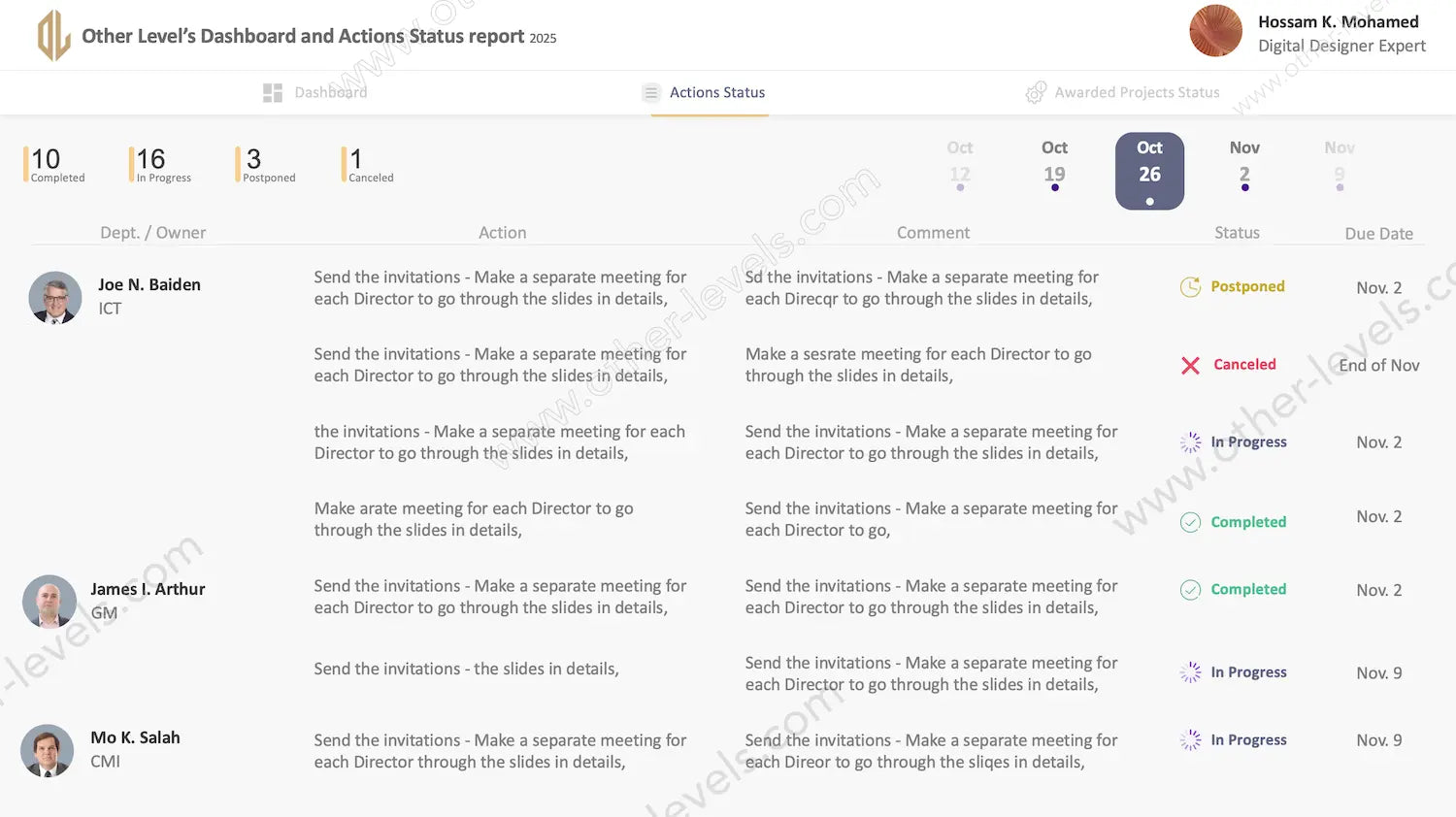This screenshot has height=817, width=1456.
Task: Click Joe N. Baiden's avatar photo
Action: [x=55, y=297]
